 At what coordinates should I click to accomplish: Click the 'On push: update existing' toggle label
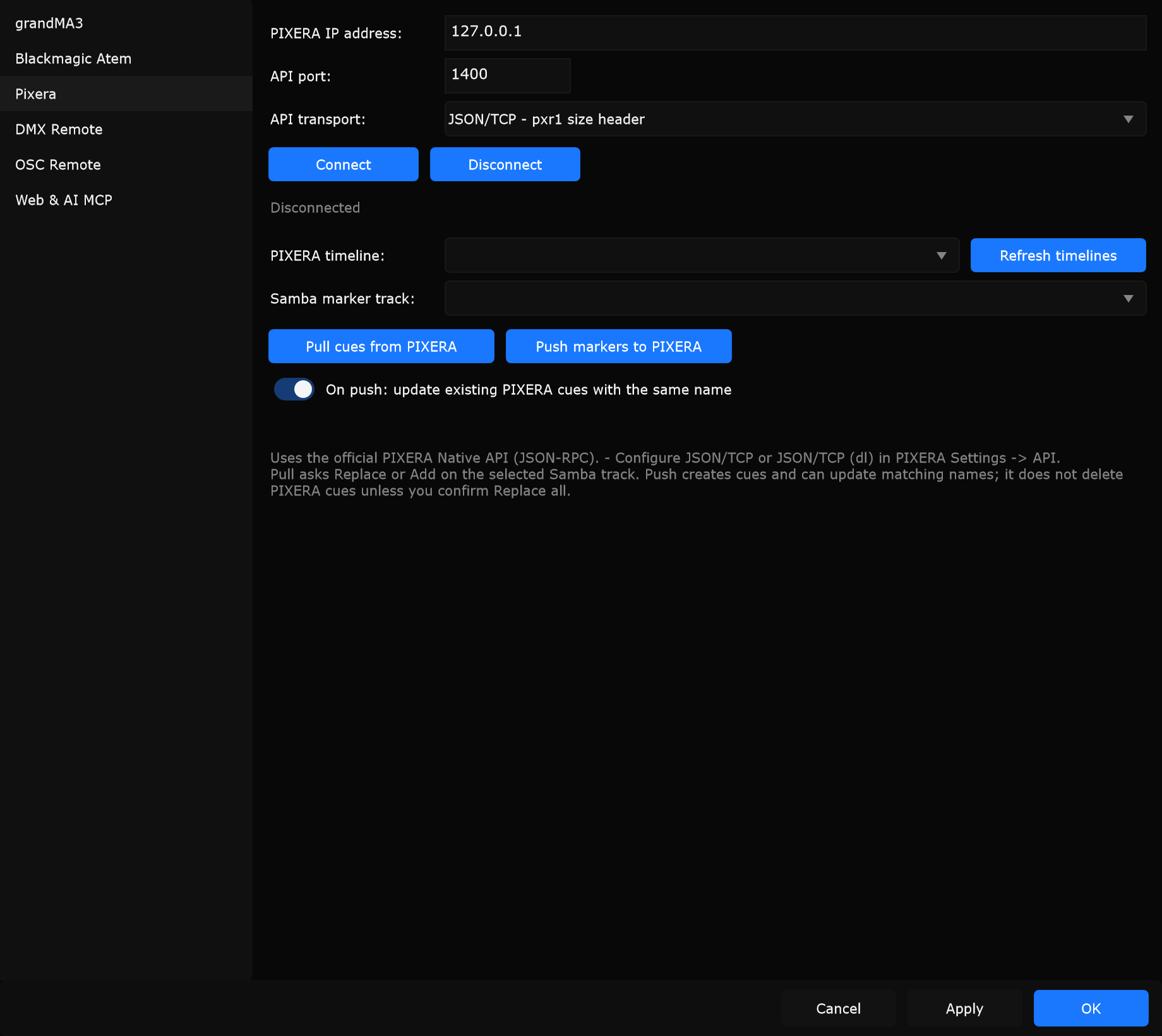529,390
